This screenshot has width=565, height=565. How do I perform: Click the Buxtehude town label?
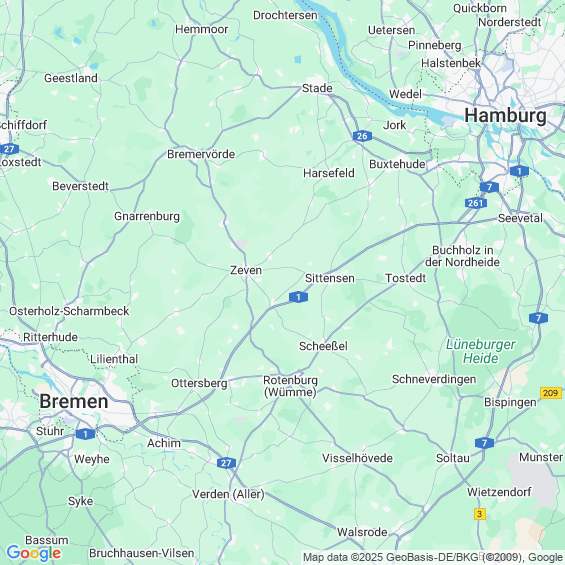point(397,164)
